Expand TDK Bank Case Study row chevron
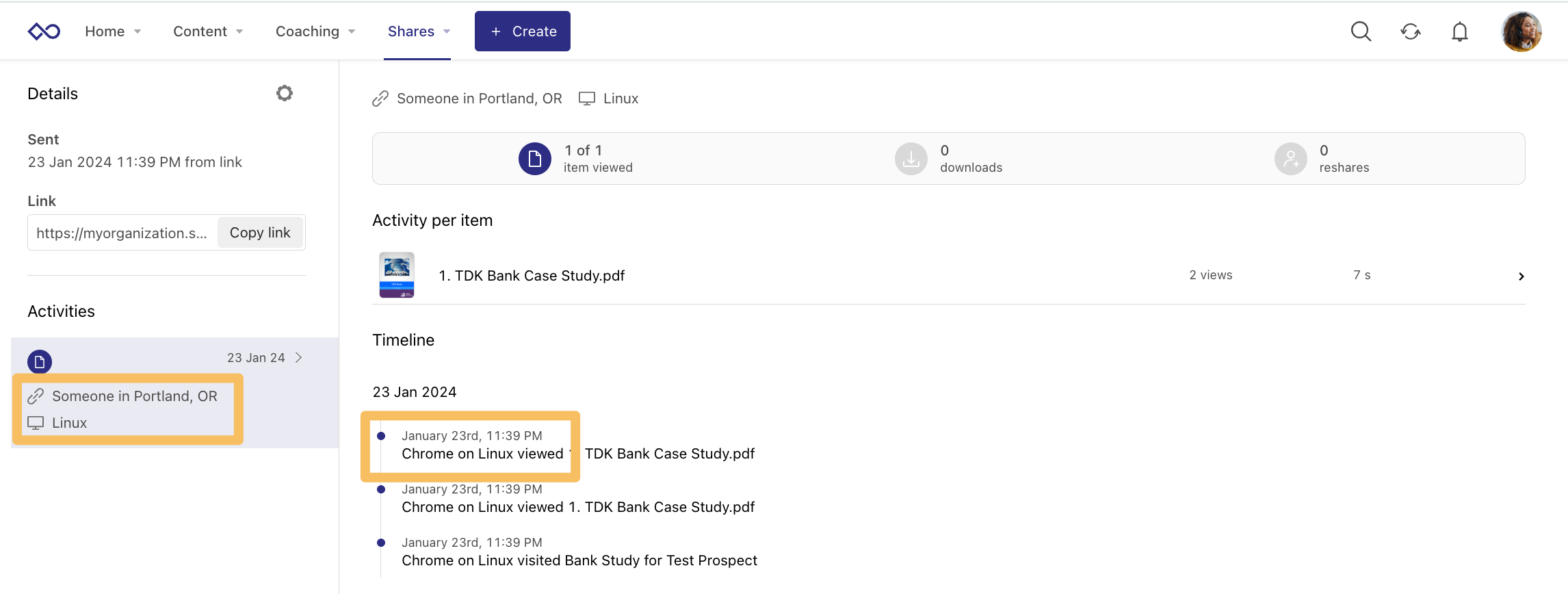The width and height of the screenshot is (1568, 605). point(1521,276)
